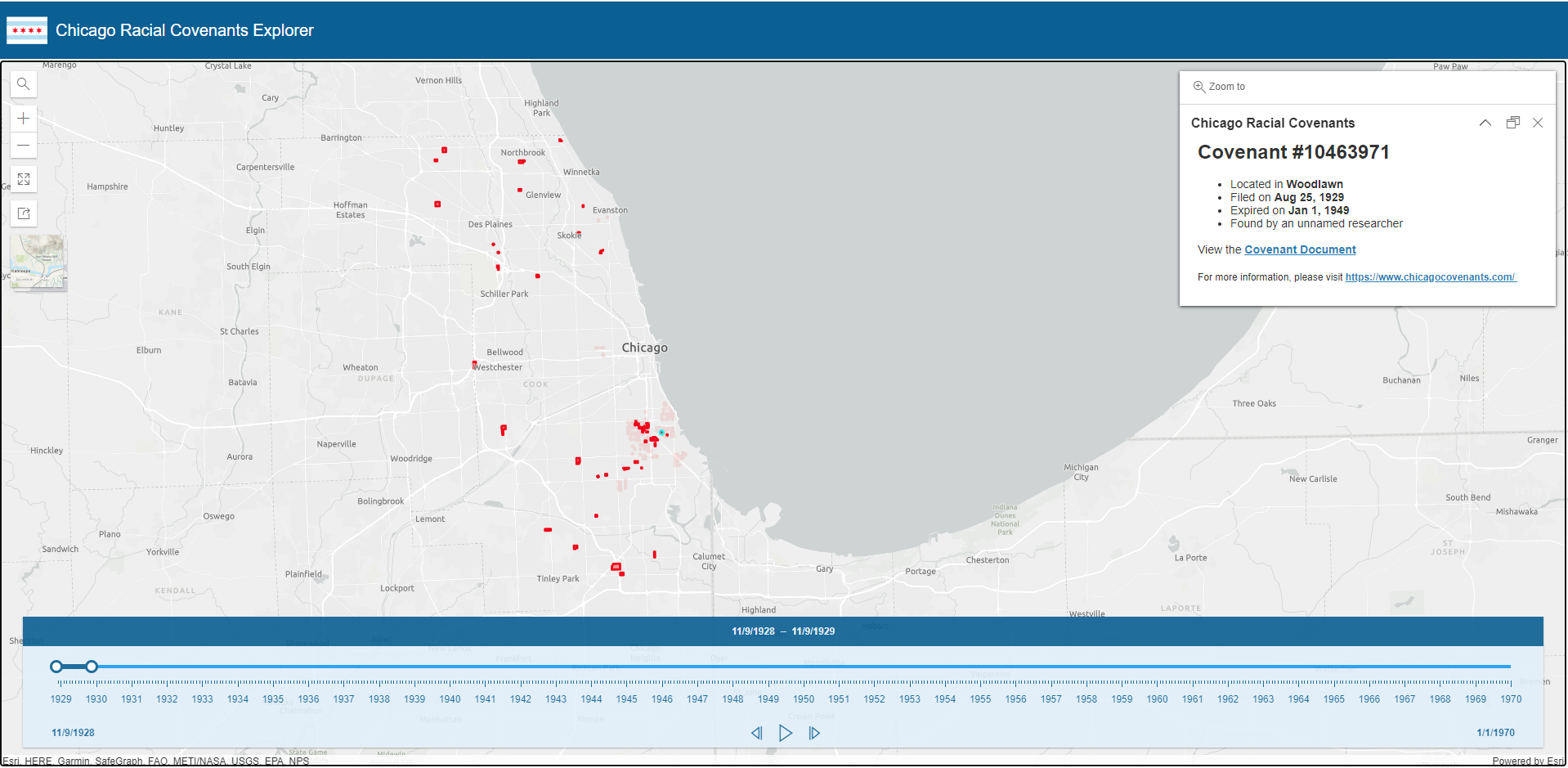
Task: Open the share/export tool
Action: point(23,213)
